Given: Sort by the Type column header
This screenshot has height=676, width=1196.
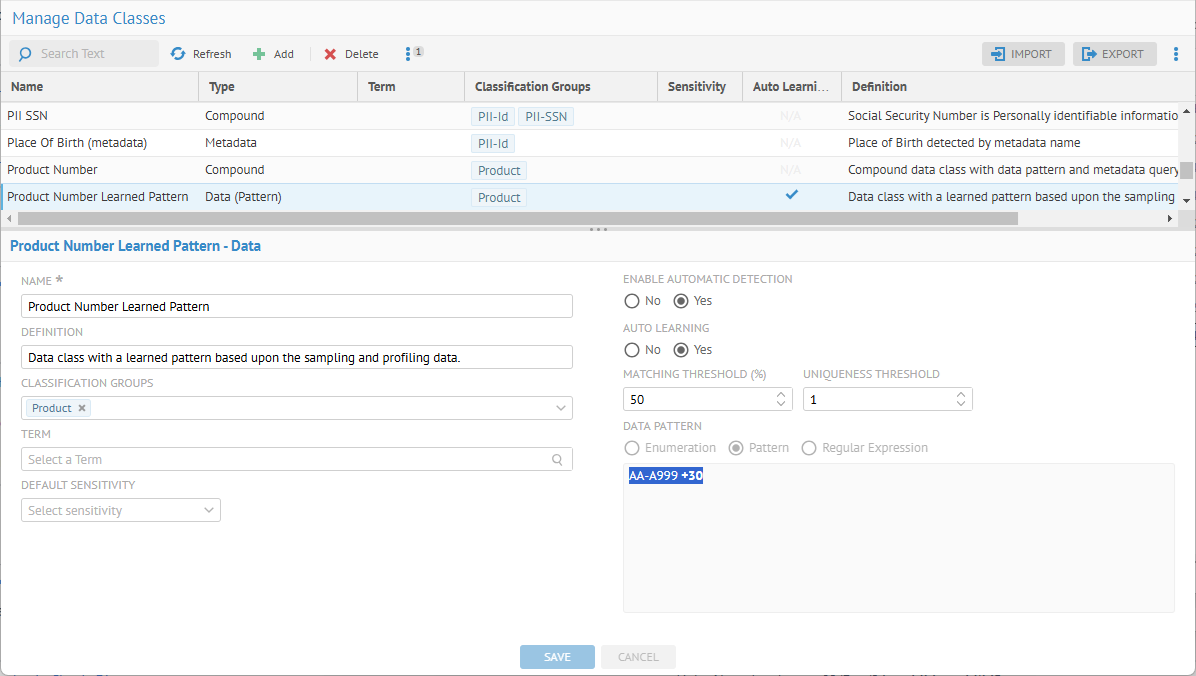Looking at the screenshot, I should pos(222,87).
